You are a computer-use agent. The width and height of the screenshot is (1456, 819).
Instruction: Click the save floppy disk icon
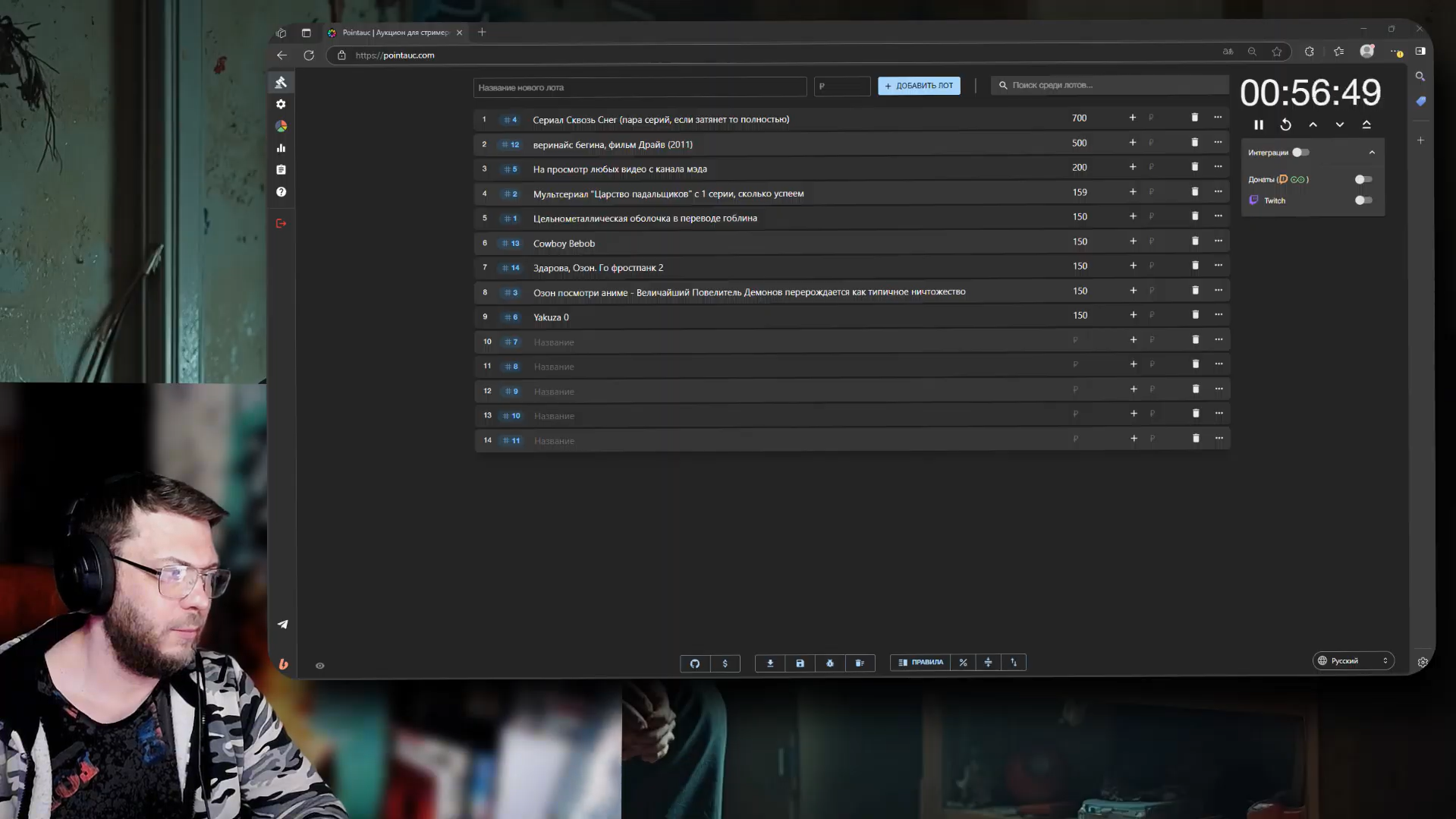[x=800, y=663]
